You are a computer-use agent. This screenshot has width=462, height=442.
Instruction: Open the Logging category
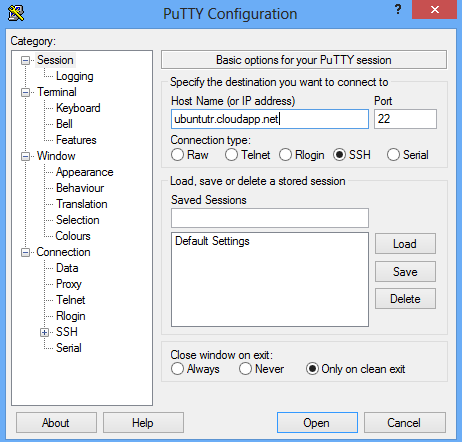[75, 76]
